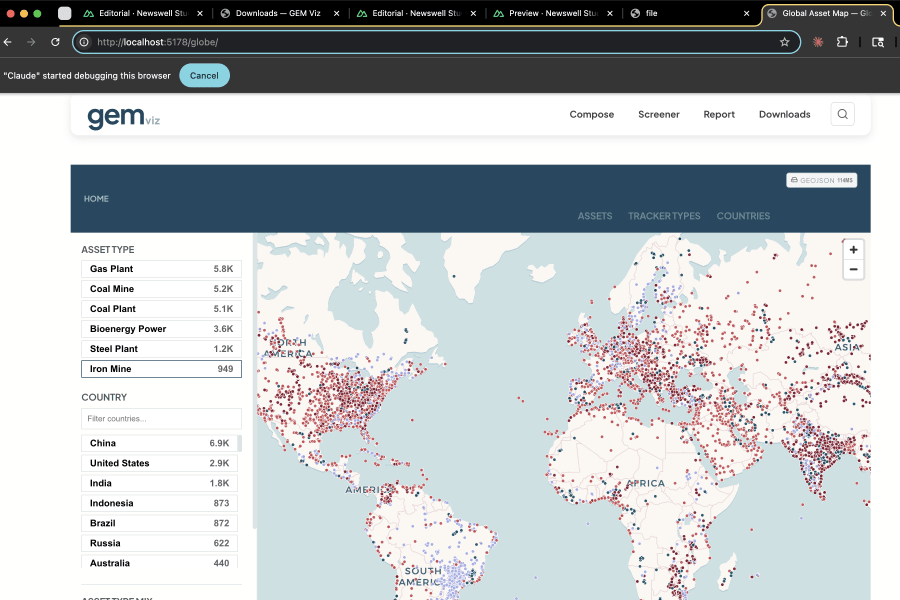Viewport: 900px width, 600px height.
Task: Click the ASIA label on the map
Action: tap(847, 347)
